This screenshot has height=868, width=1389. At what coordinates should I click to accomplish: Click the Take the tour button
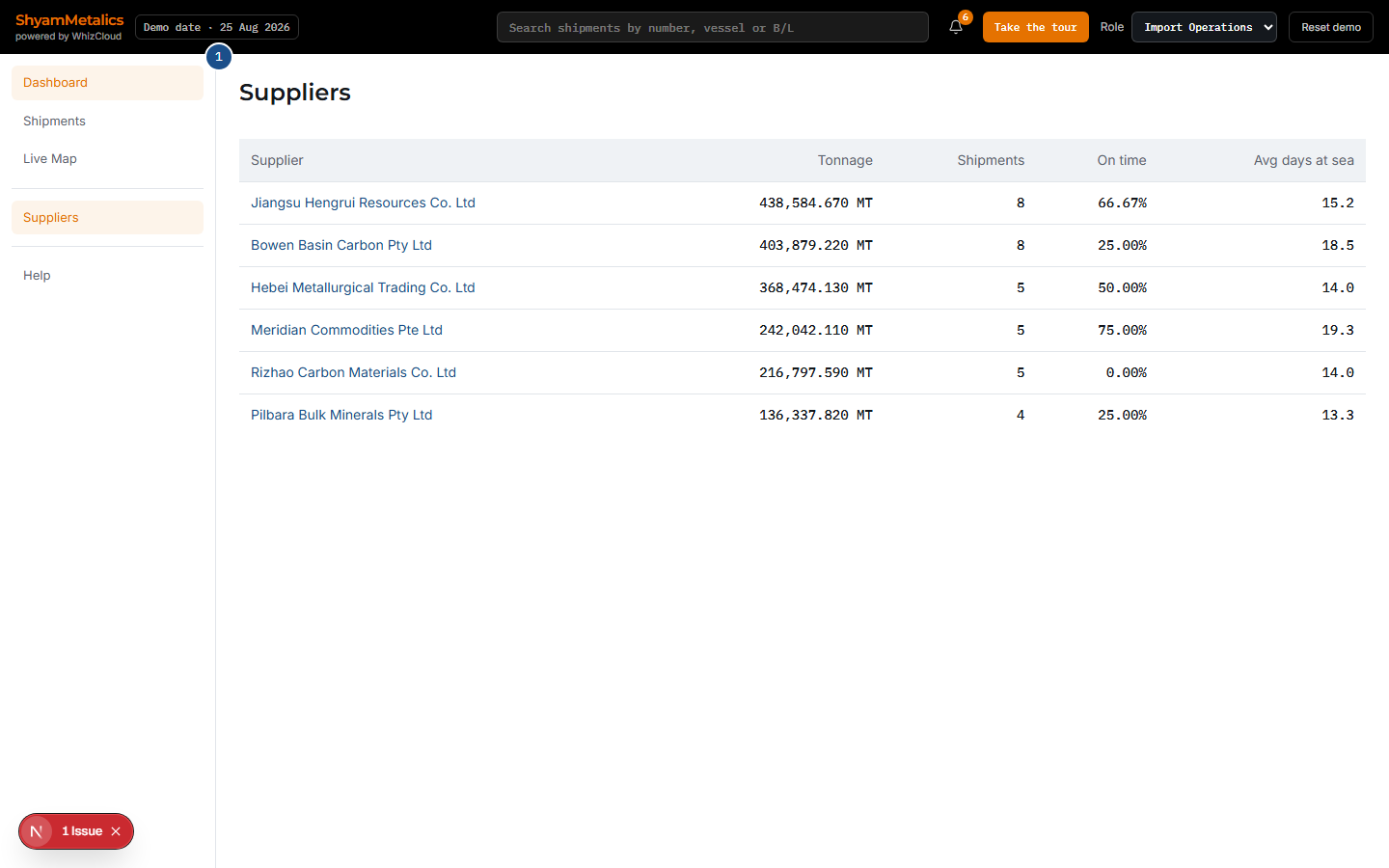1035,27
